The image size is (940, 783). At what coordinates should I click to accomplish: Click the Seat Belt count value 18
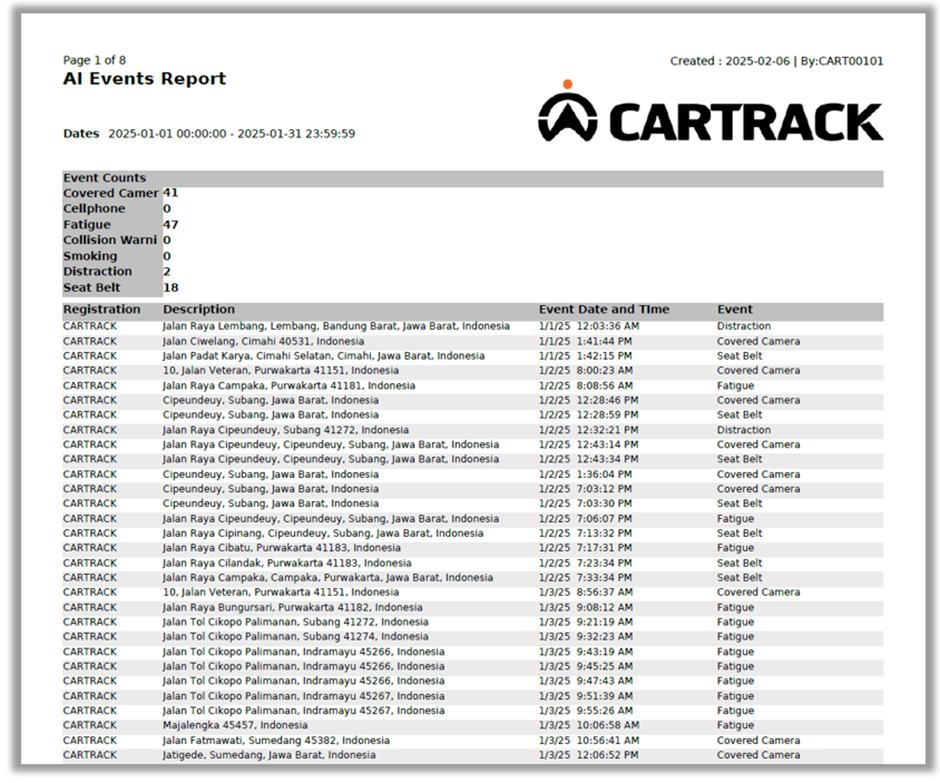click(170, 288)
